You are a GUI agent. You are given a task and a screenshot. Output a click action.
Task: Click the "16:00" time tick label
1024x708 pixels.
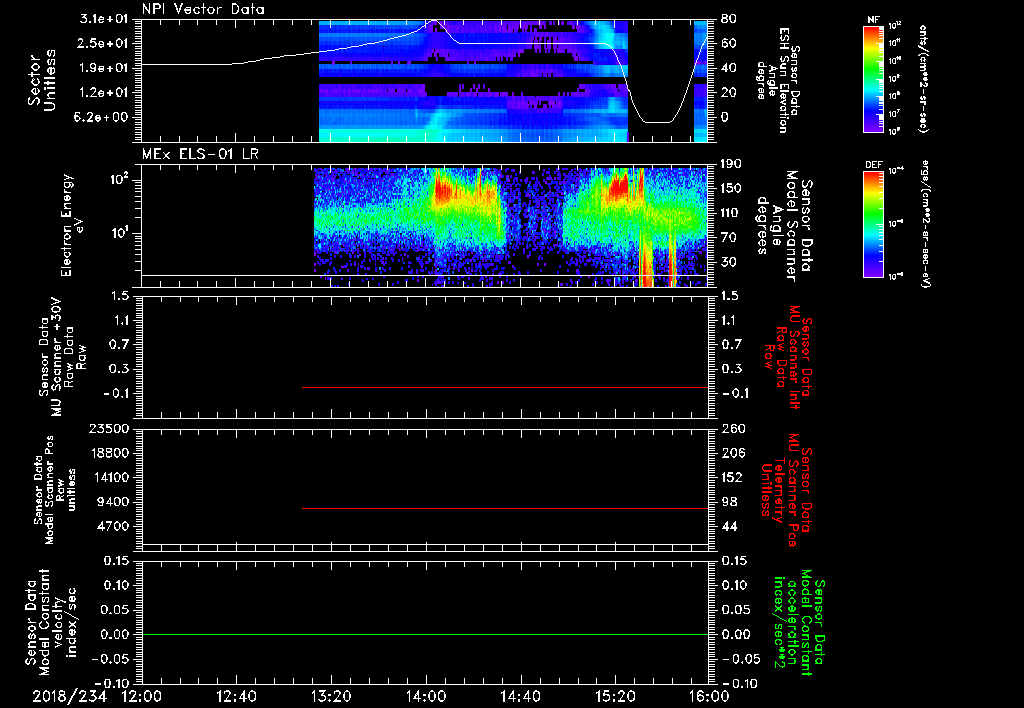(x=709, y=696)
